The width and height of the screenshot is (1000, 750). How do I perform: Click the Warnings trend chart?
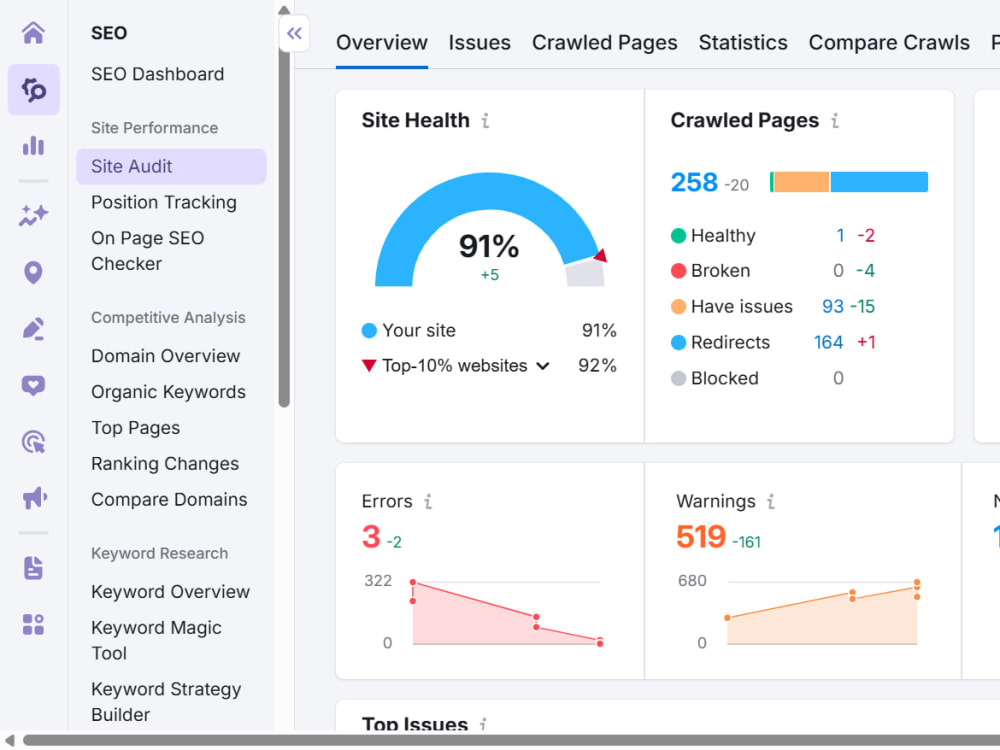[822, 612]
